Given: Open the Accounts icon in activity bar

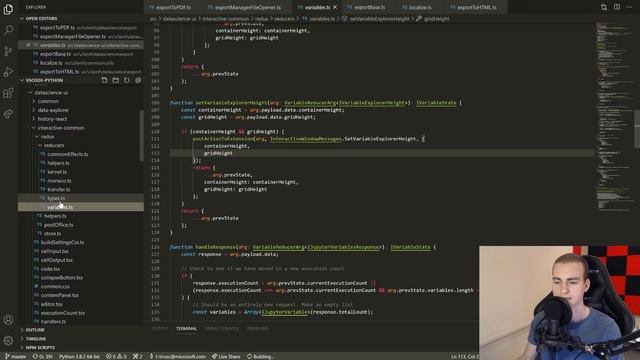Looking at the screenshot, I should (8, 320).
